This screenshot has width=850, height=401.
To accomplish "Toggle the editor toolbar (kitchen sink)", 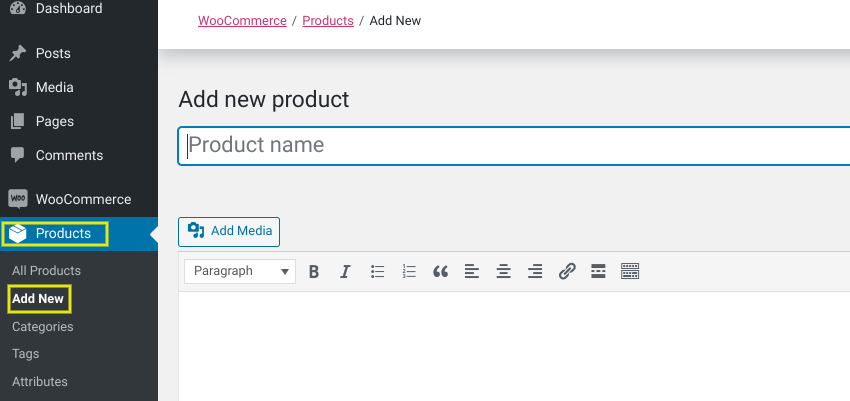I will [630, 271].
